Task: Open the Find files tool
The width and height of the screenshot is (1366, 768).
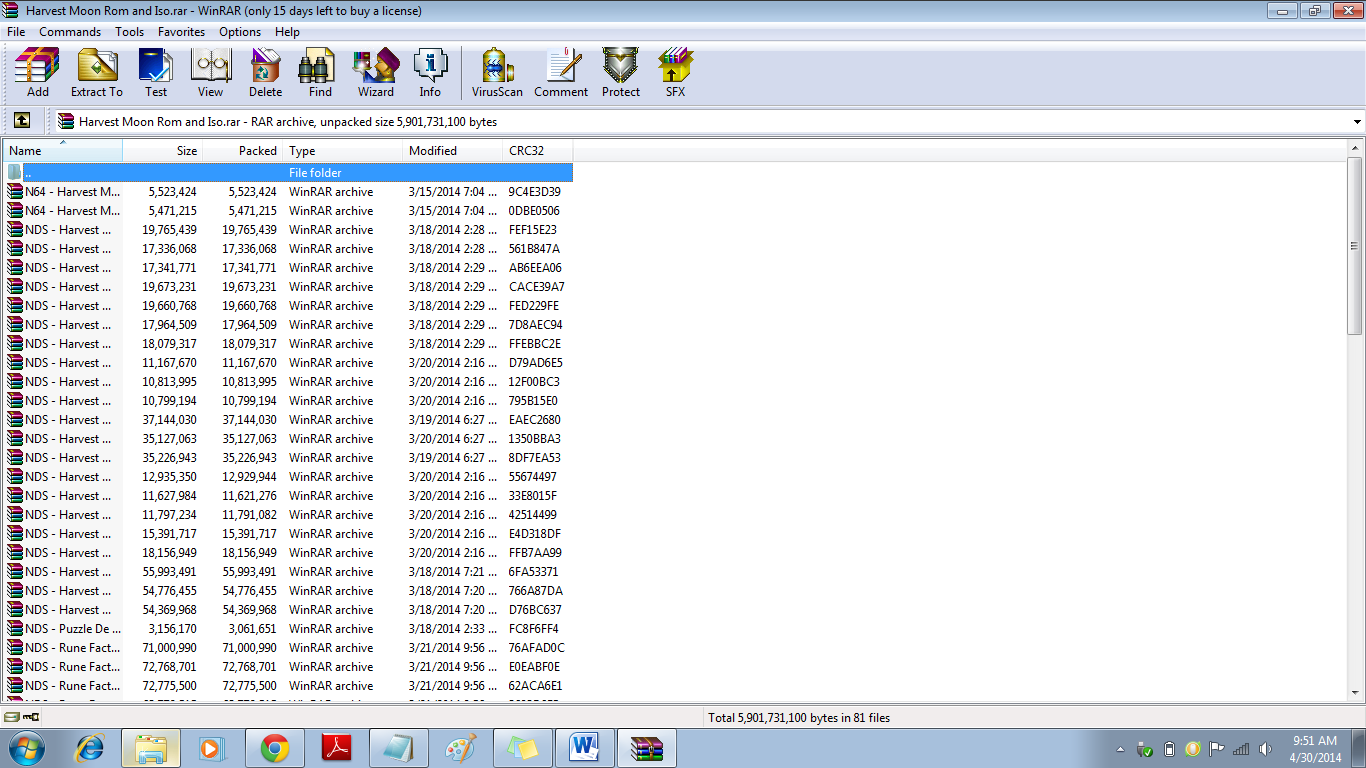Action: pyautogui.click(x=320, y=72)
